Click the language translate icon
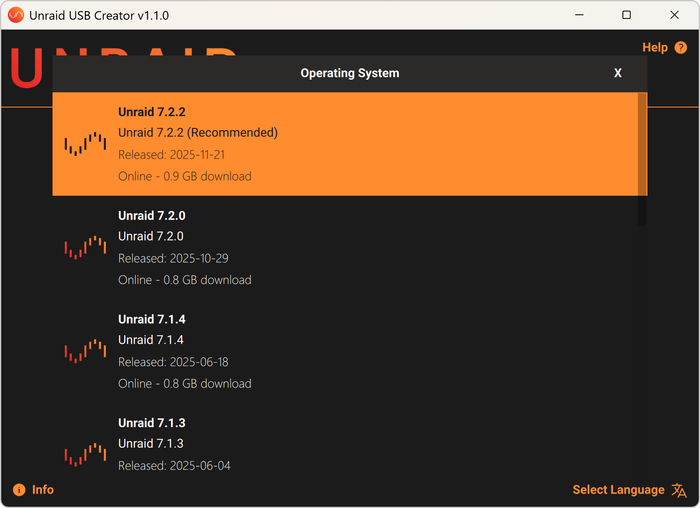The image size is (700, 508). (680, 490)
